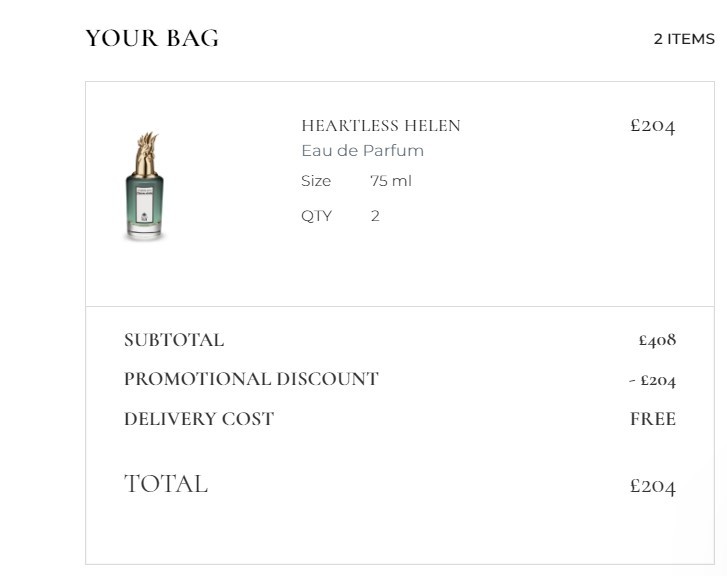Open the HEARTLESS HELEN product title
Viewport: 727px width, 576px height.
(x=381, y=126)
